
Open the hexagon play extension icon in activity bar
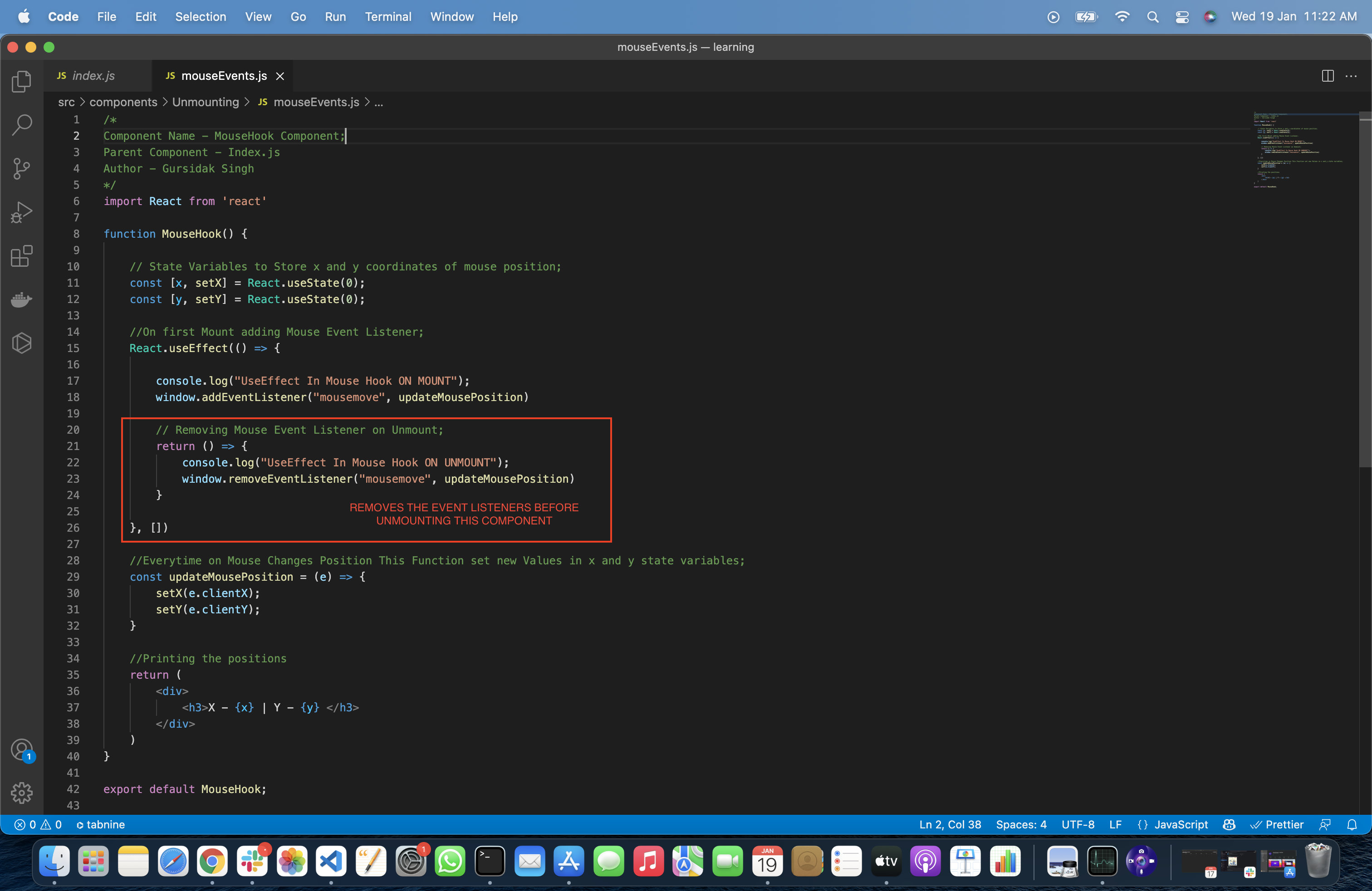(x=21, y=343)
